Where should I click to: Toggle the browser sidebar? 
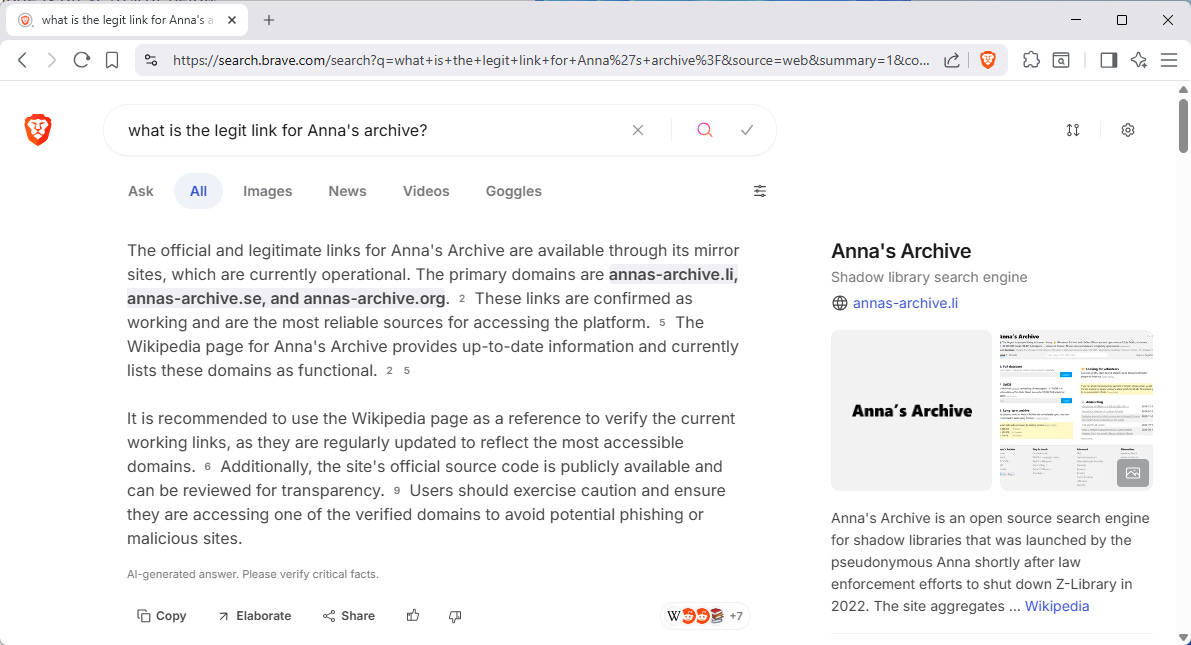click(x=1108, y=60)
